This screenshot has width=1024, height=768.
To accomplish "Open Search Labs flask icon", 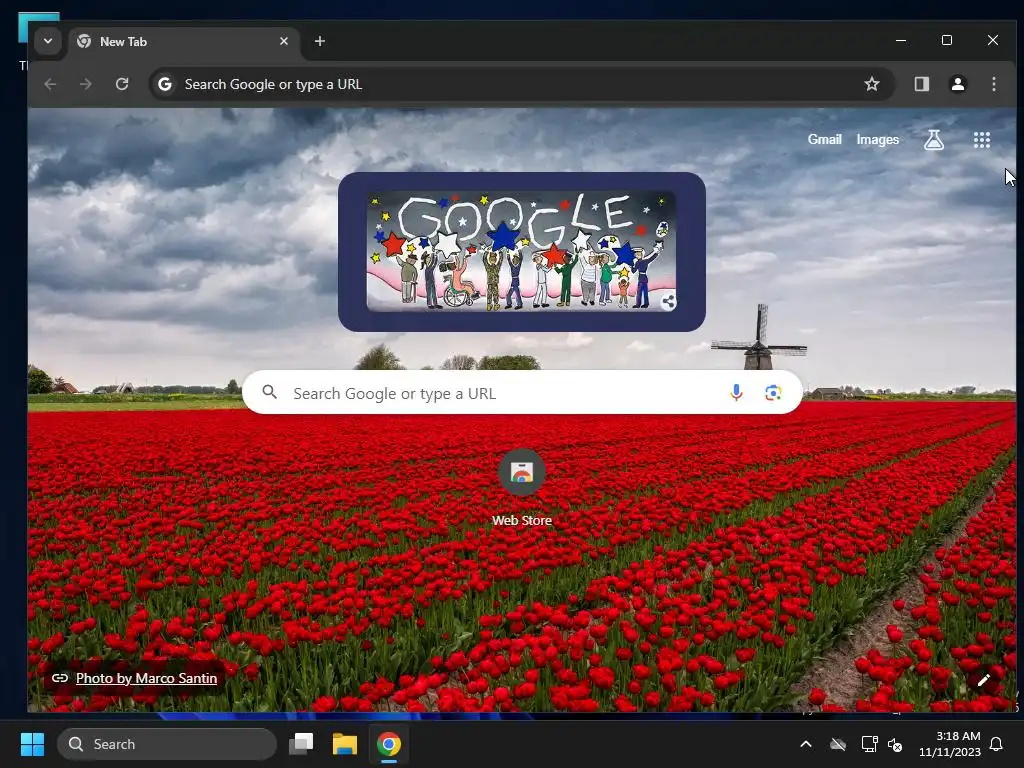I will 934,140.
